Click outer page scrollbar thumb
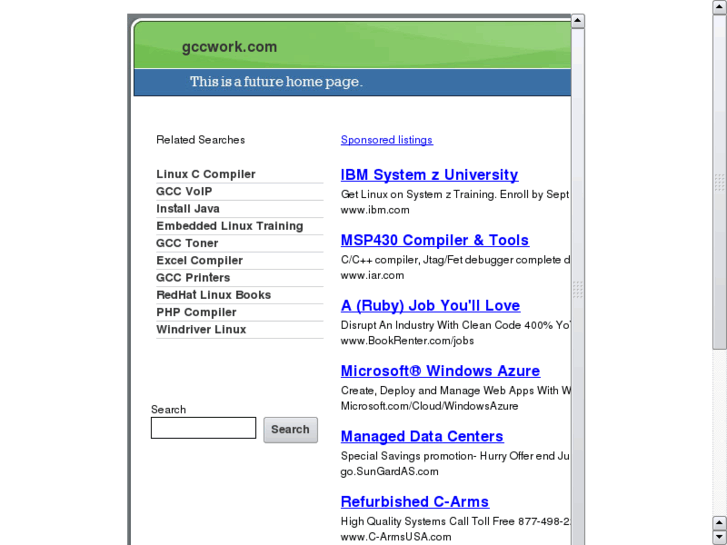This screenshot has height=545, width=727. (720, 182)
